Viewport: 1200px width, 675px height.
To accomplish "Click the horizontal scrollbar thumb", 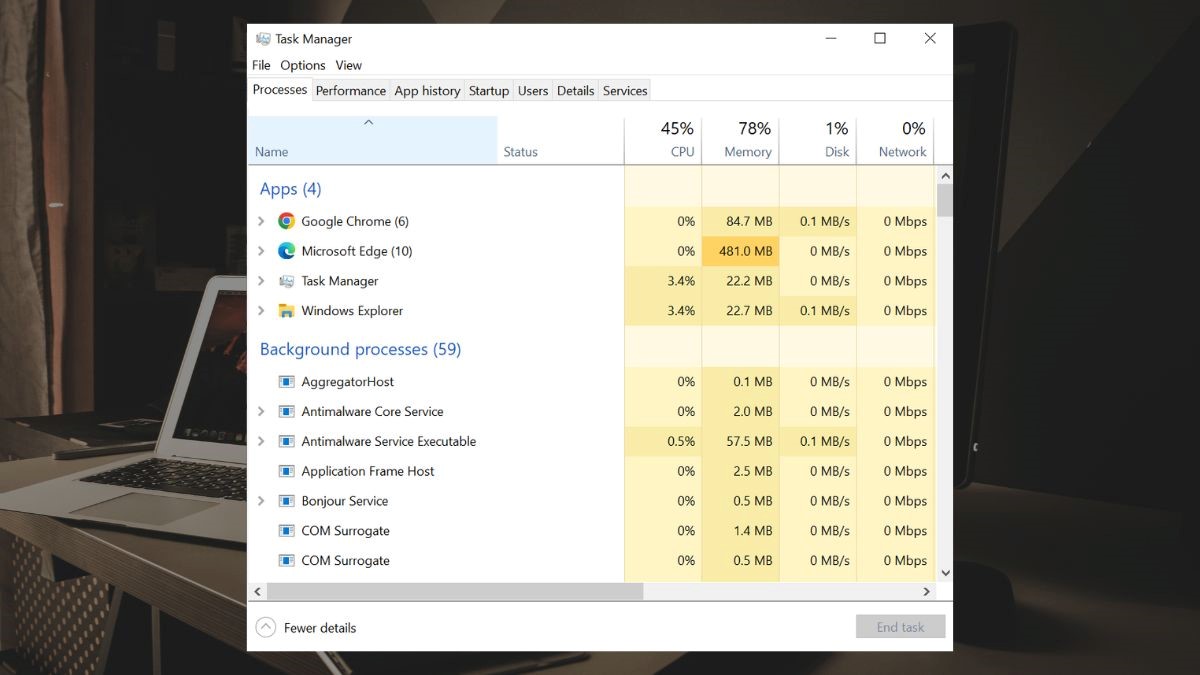I will point(455,592).
